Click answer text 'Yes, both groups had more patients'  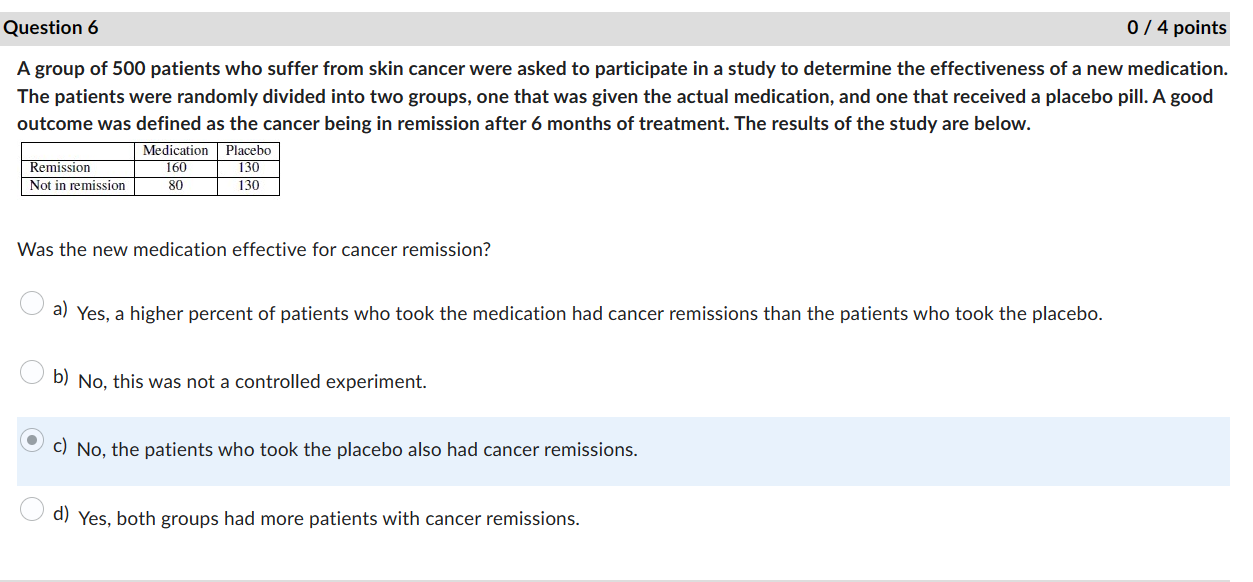click(329, 519)
